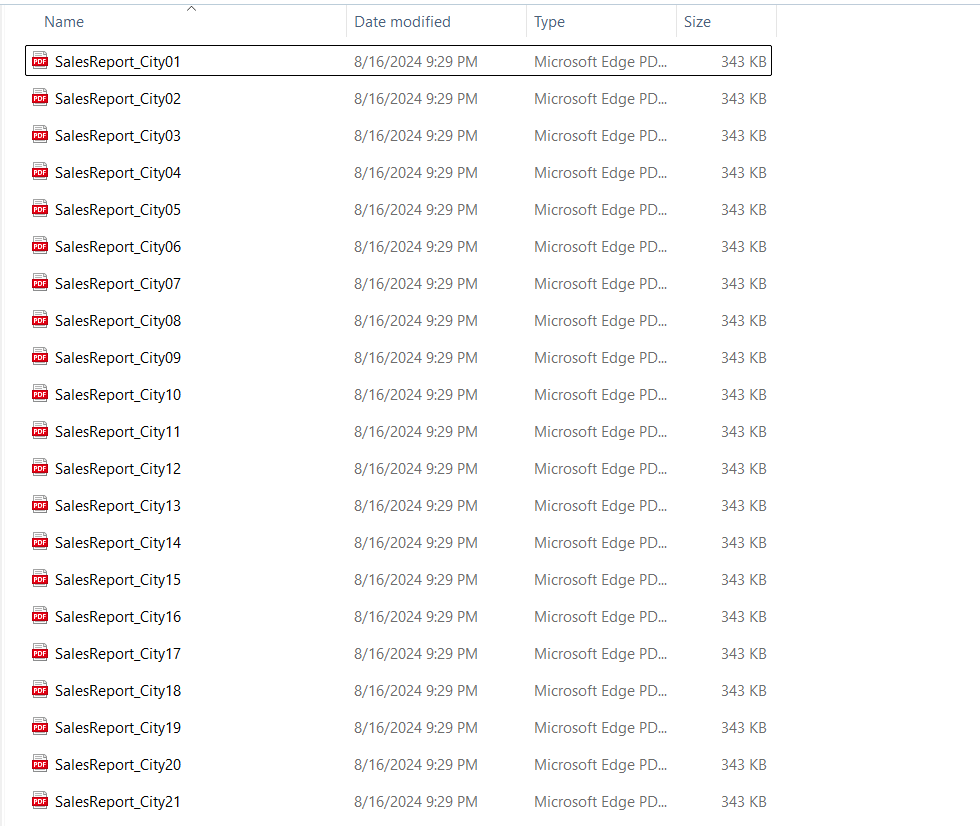Select the file name SalesReport_City11

pos(118,431)
